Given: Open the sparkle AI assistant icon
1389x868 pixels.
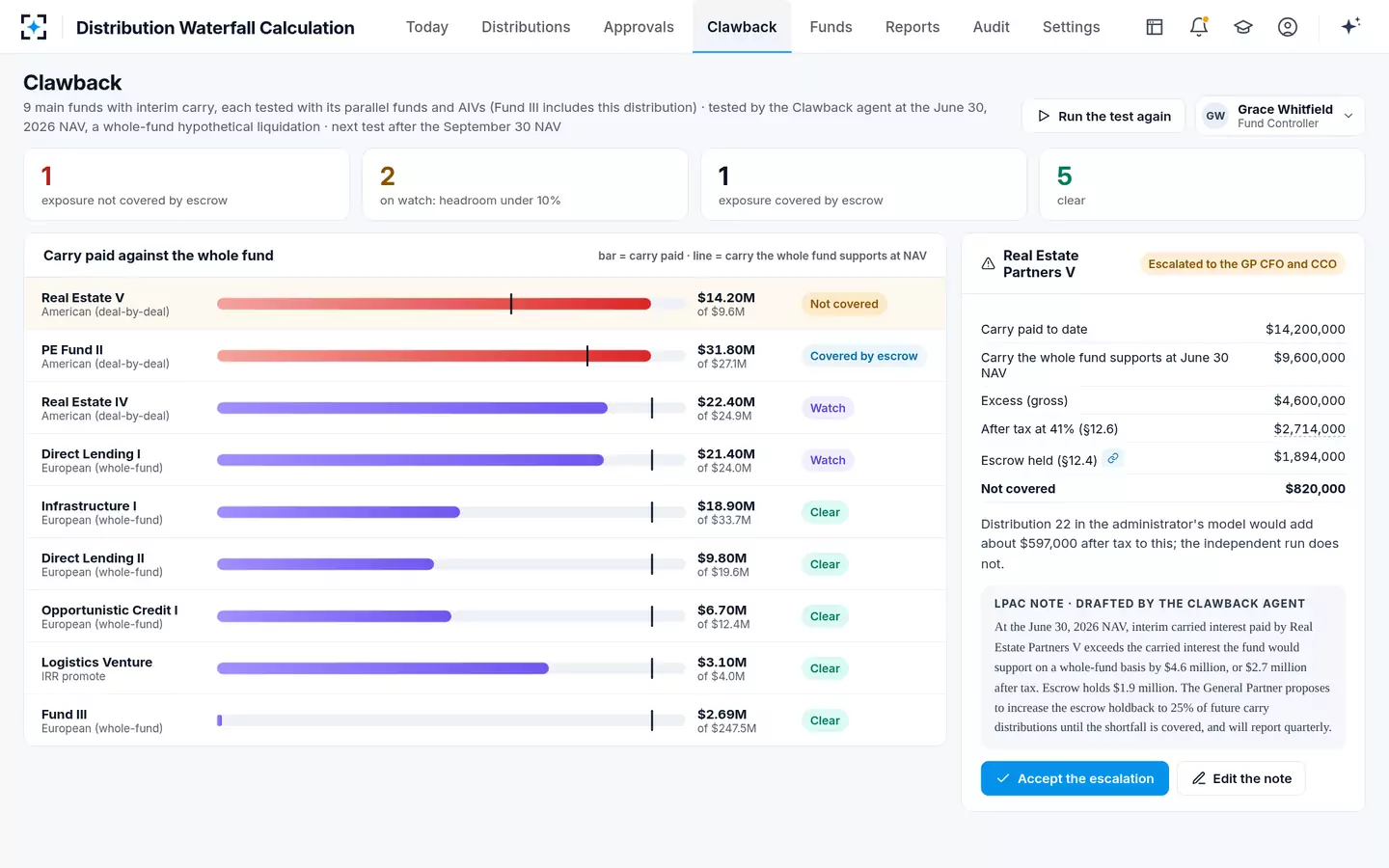Looking at the screenshot, I should pos(1350,26).
